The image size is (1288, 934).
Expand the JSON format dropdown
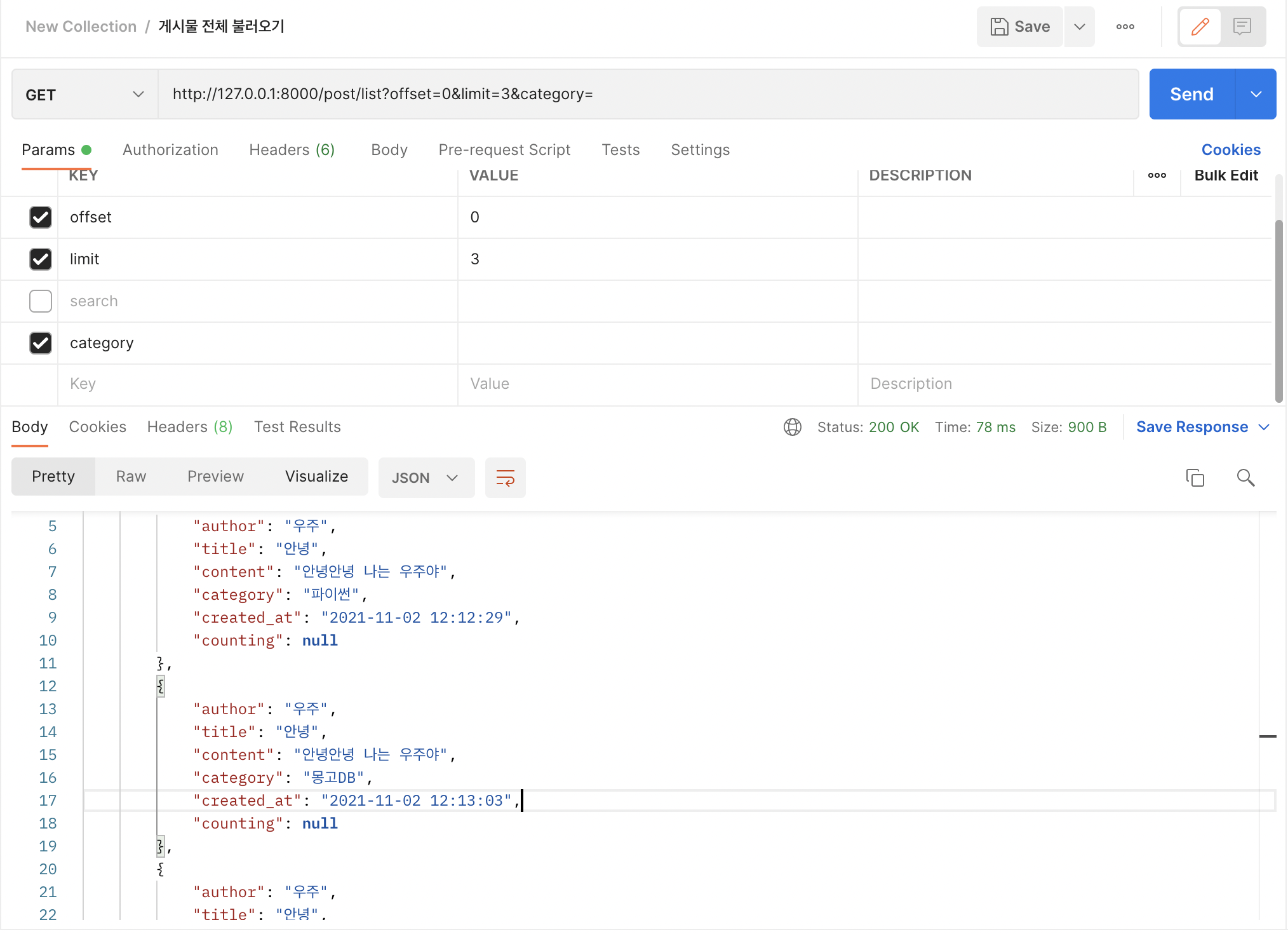tap(426, 478)
